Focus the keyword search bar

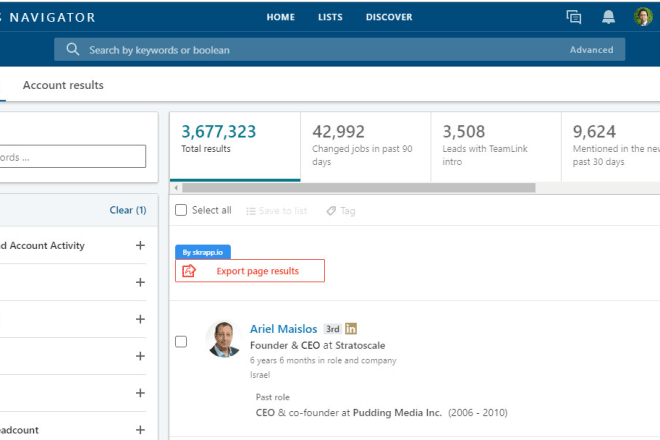tap(339, 50)
